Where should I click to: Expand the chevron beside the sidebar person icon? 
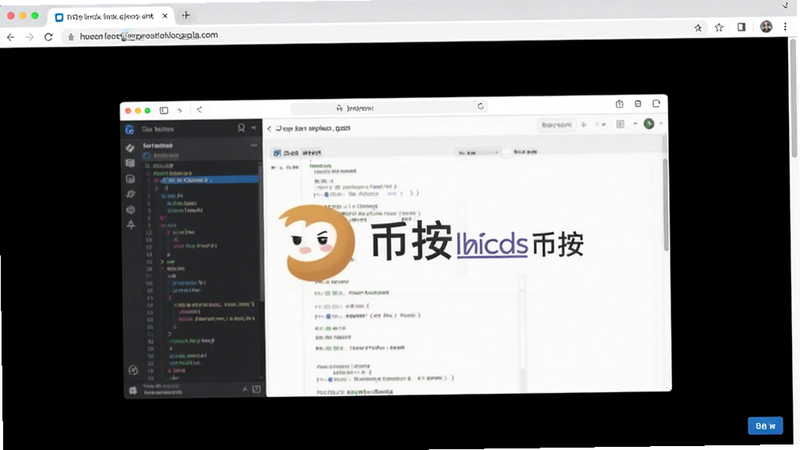254,128
